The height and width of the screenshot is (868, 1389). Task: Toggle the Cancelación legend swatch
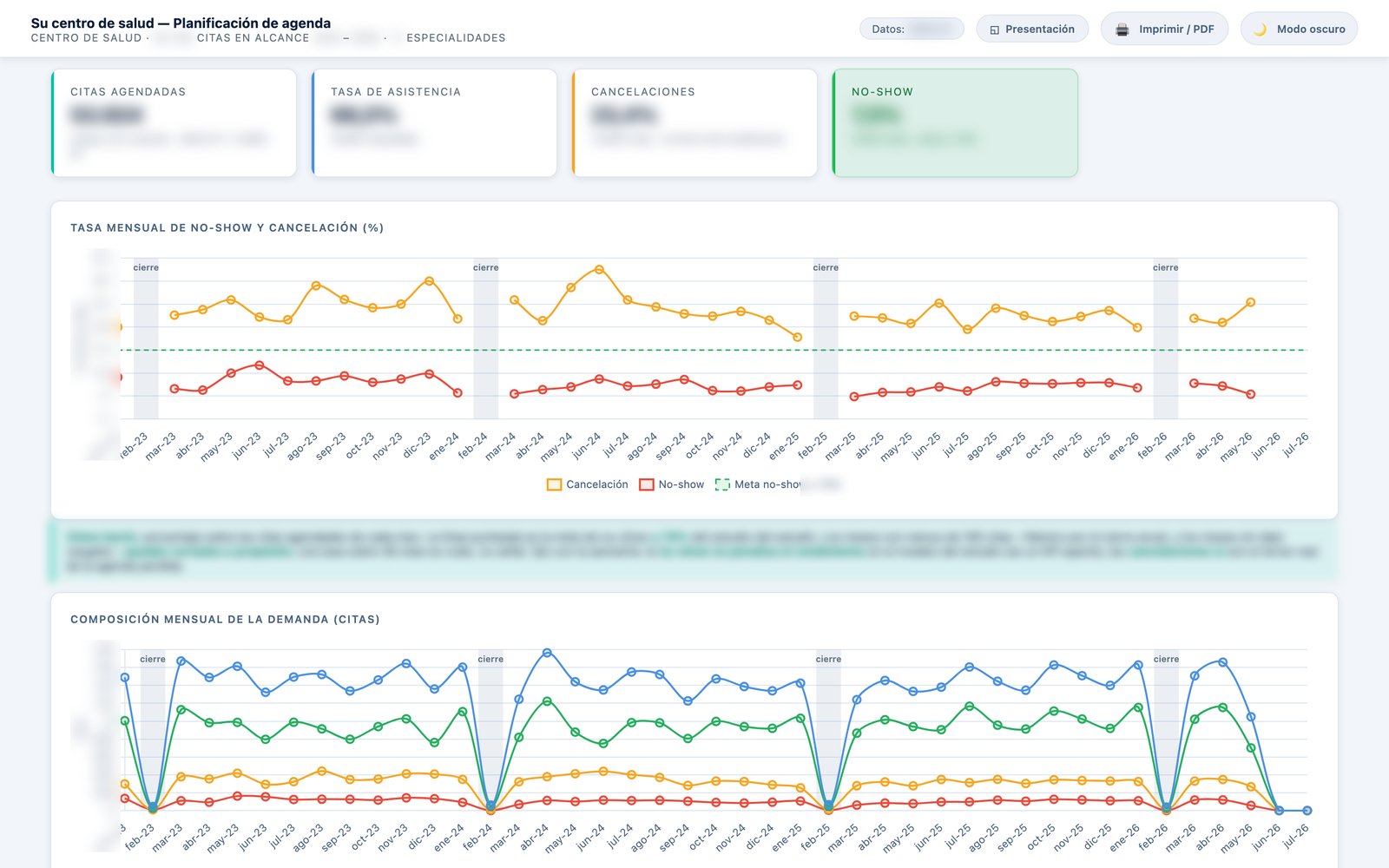click(554, 484)
